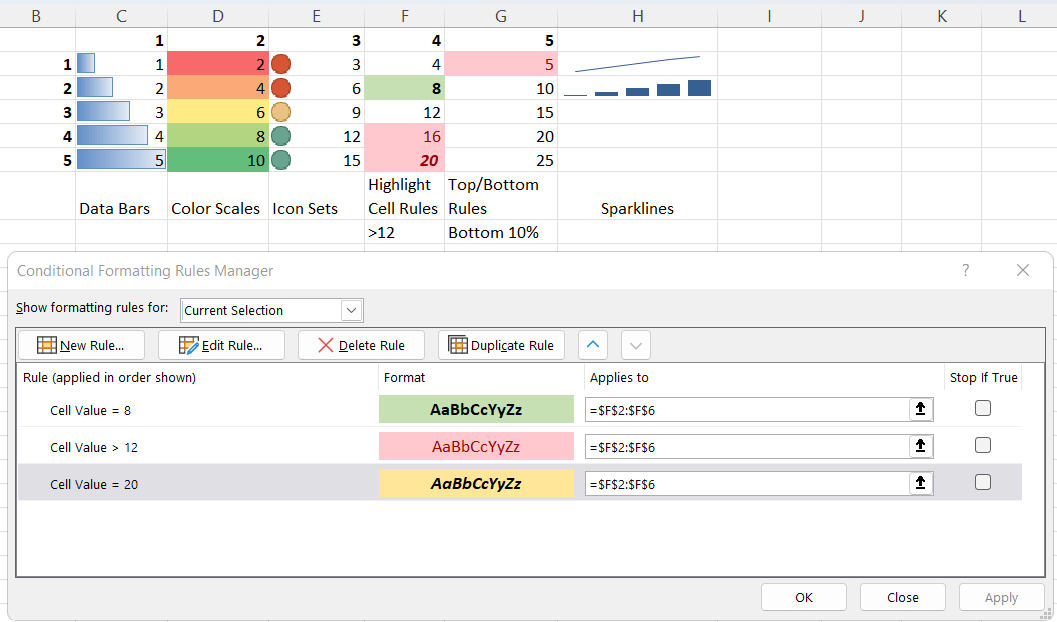
Task: Select column H header
Action: 638,16
